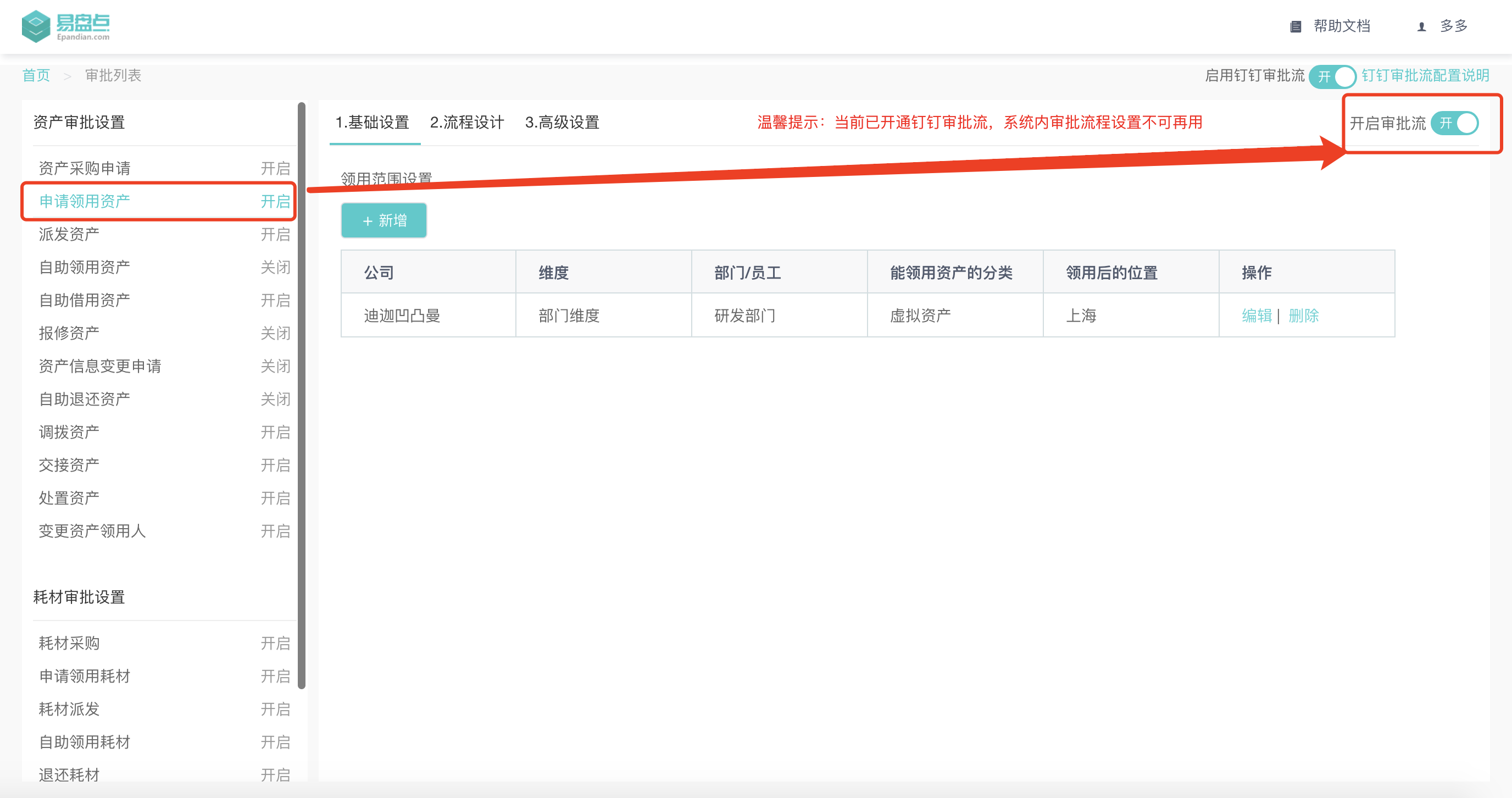Click the user profile icon

1421,26
